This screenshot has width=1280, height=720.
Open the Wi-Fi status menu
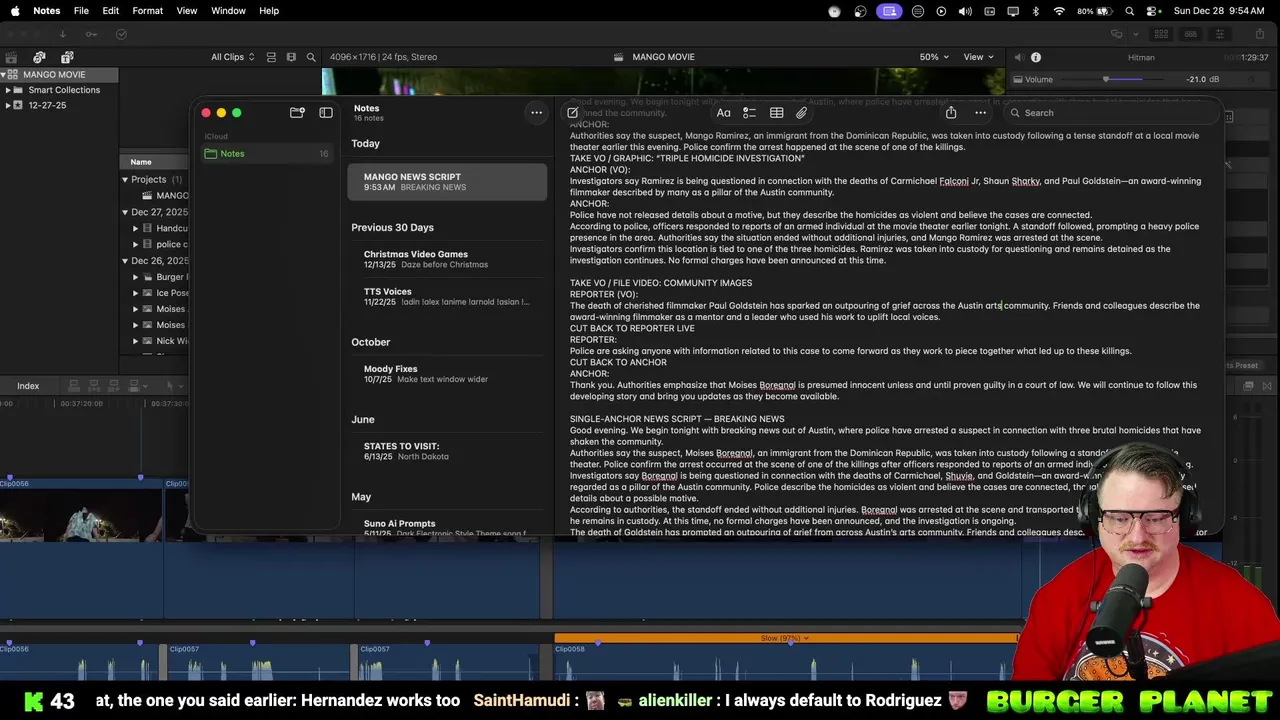1059,11
